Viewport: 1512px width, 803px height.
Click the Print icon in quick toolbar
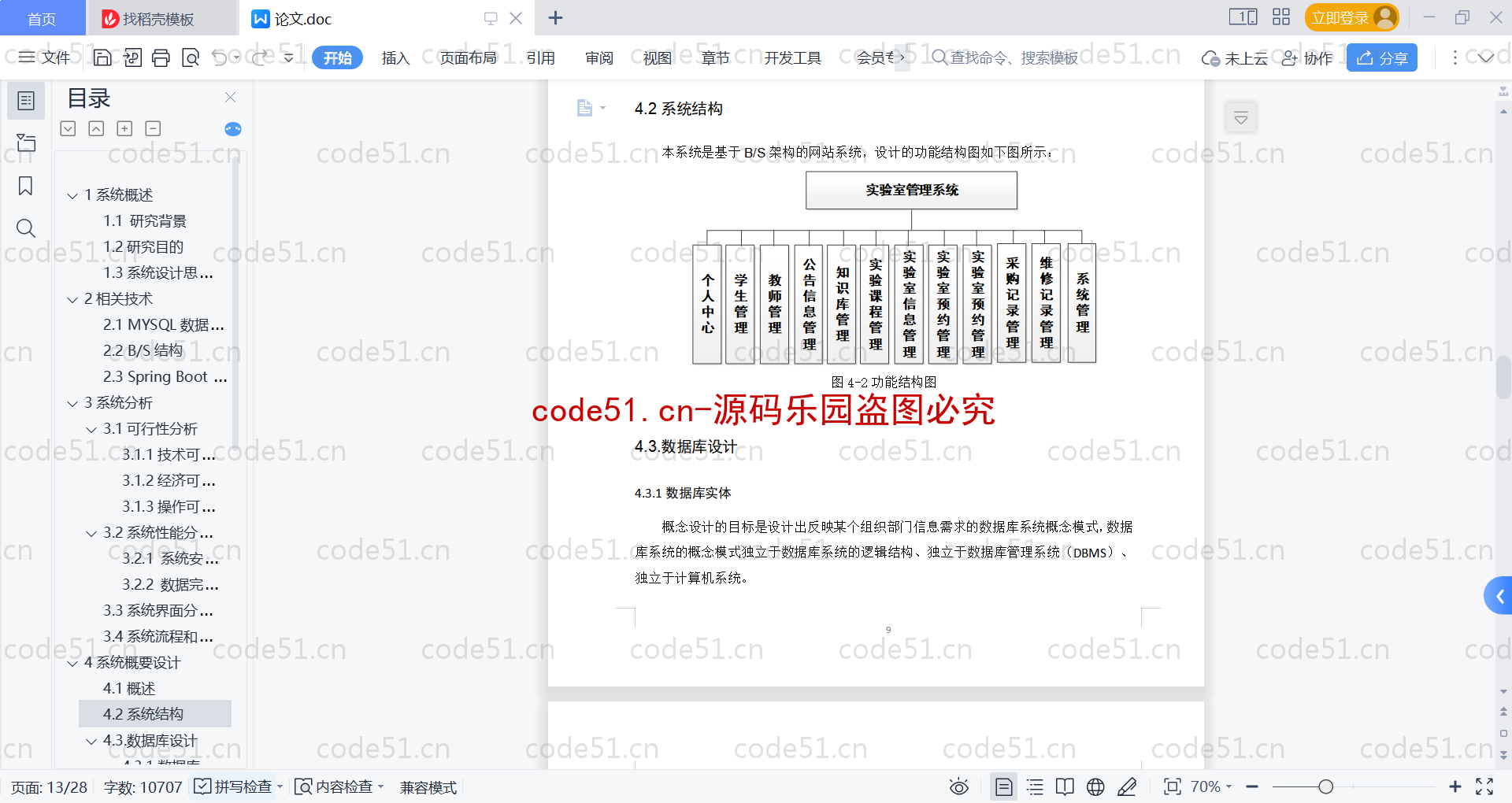point(161,57)
